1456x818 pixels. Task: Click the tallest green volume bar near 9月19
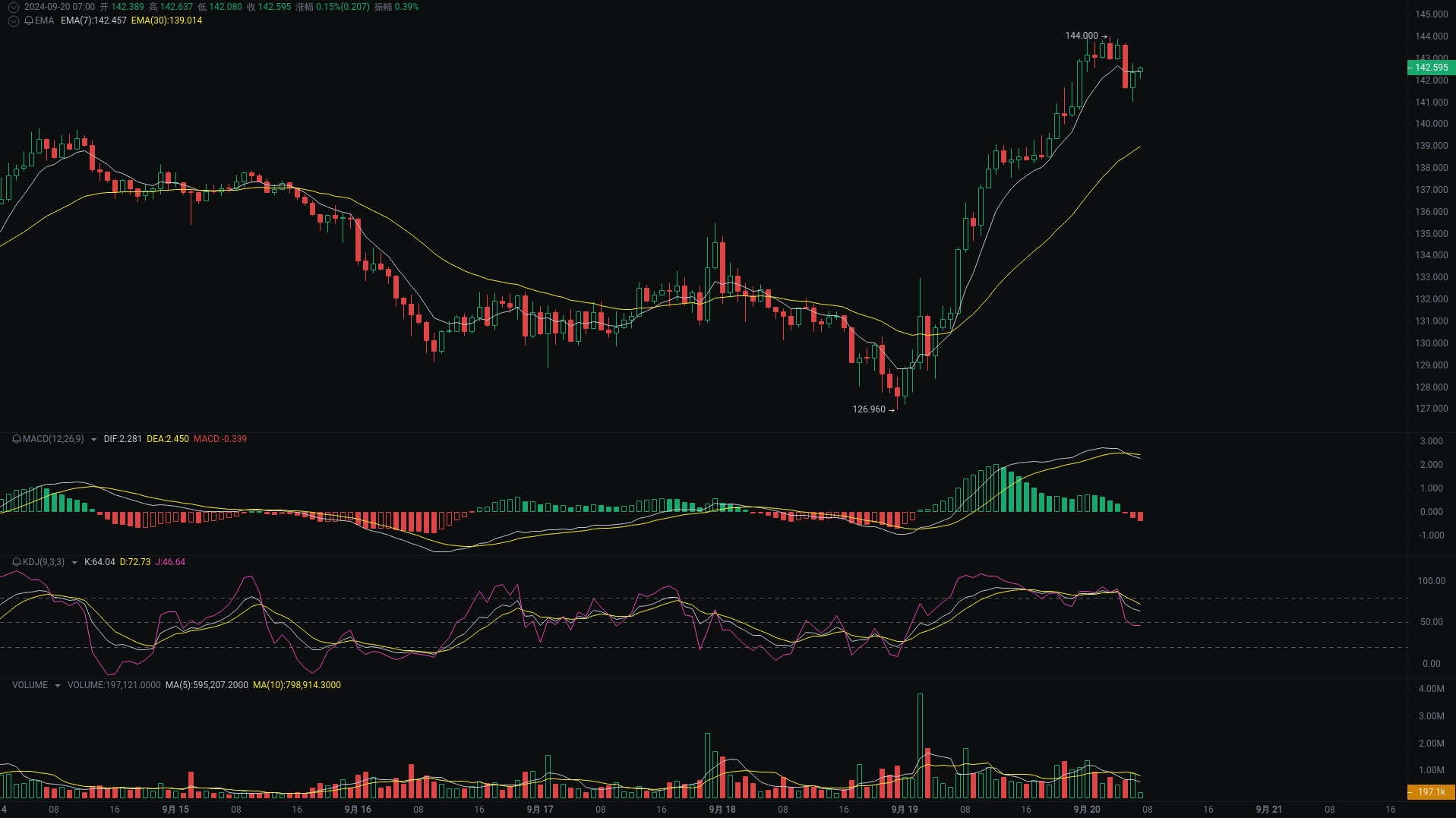point(920,737)
